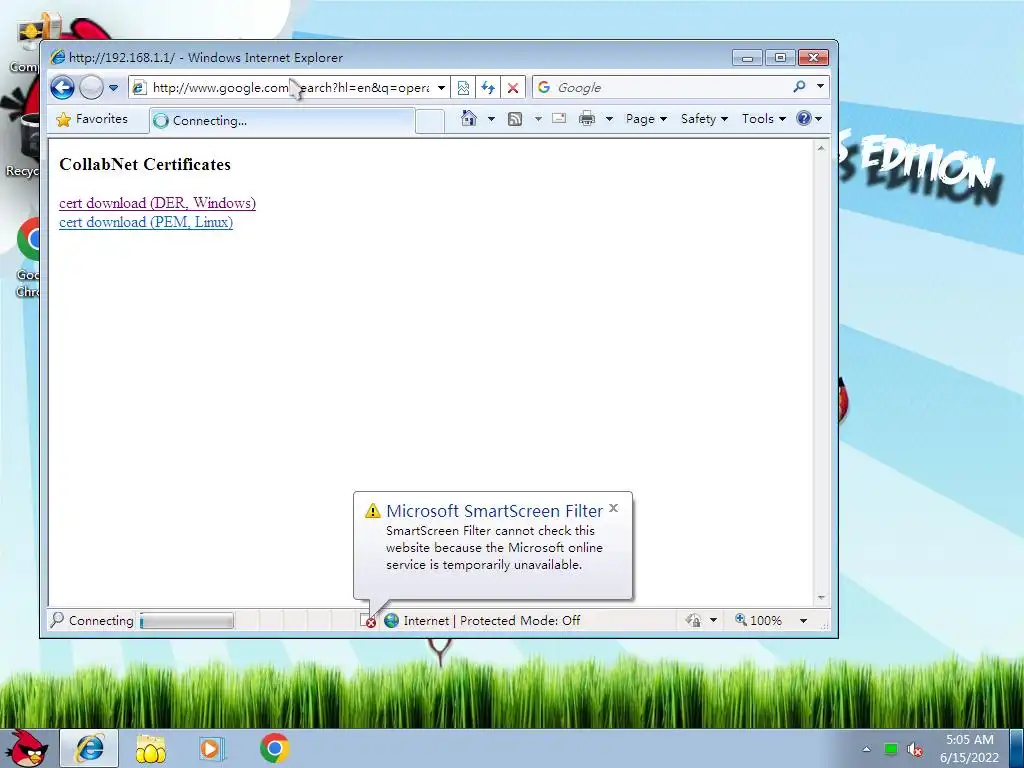Image resolution: width=1024 pixels, height=768 pixels.
Task: Open the Page menu
Action: (646, 119)
